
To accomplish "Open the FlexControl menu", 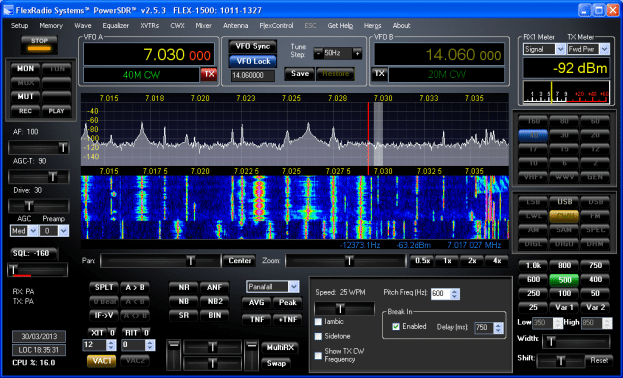I will pos(276,25).
